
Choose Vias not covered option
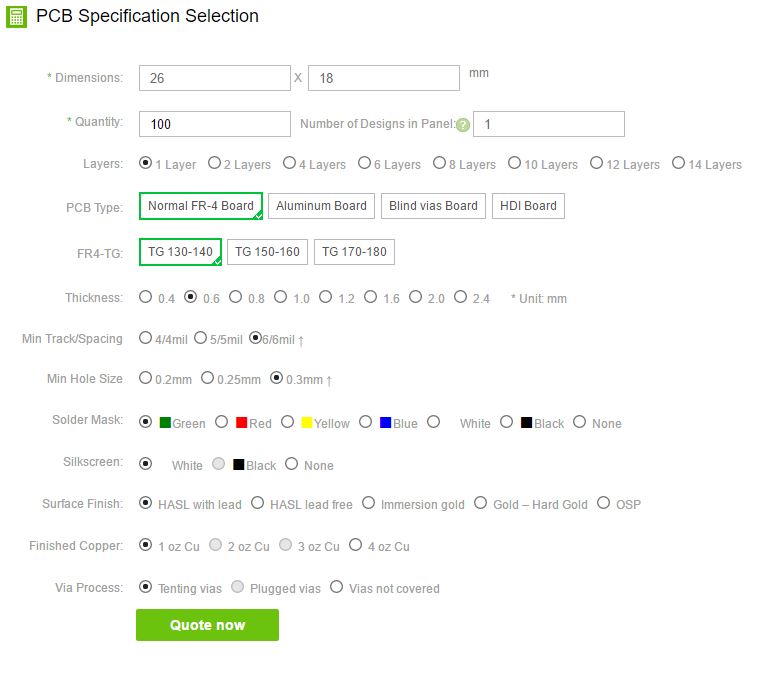pyautogui.click(x=336, y=587)
